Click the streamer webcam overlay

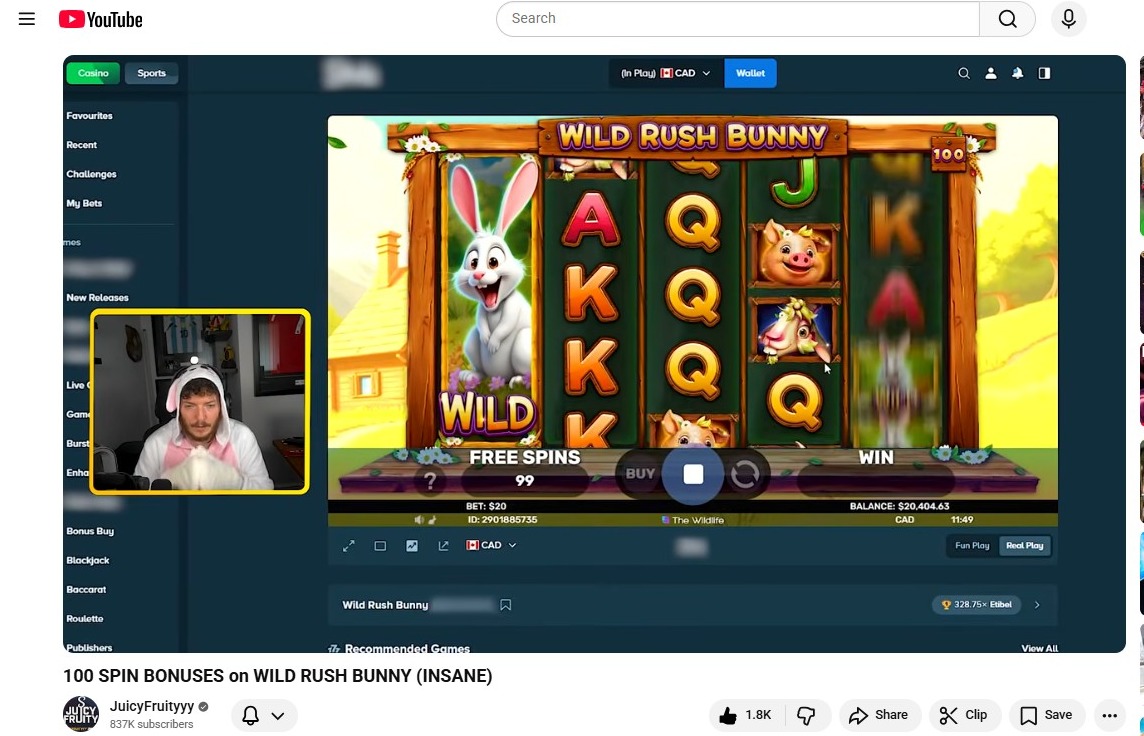tap(200, 401)
